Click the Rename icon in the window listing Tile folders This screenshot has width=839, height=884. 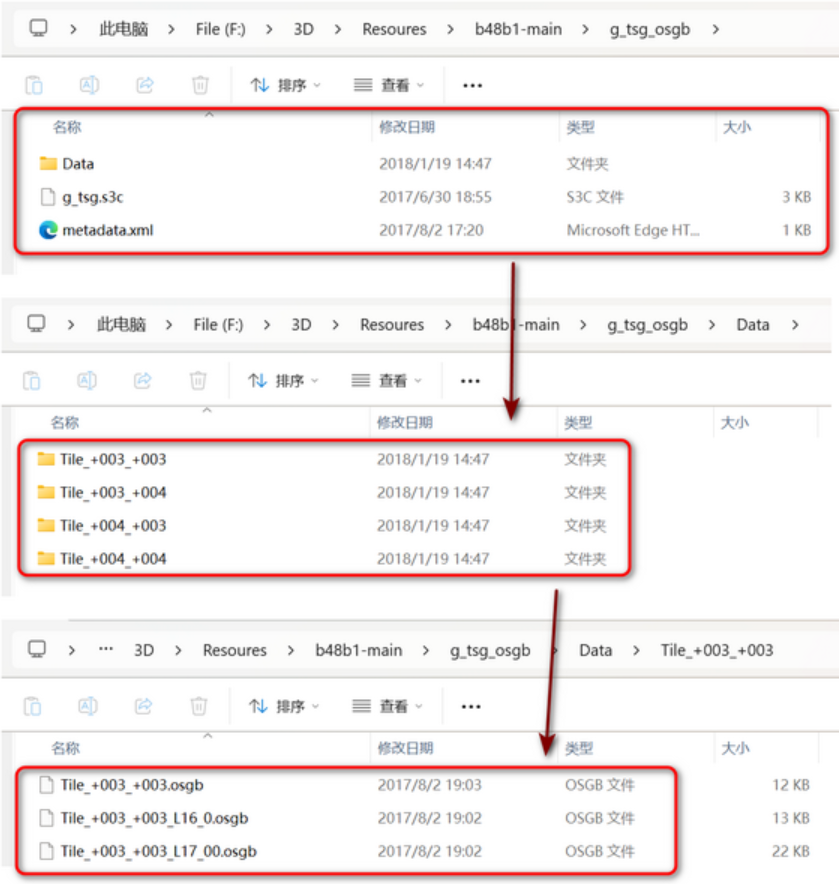pos(87,381)
